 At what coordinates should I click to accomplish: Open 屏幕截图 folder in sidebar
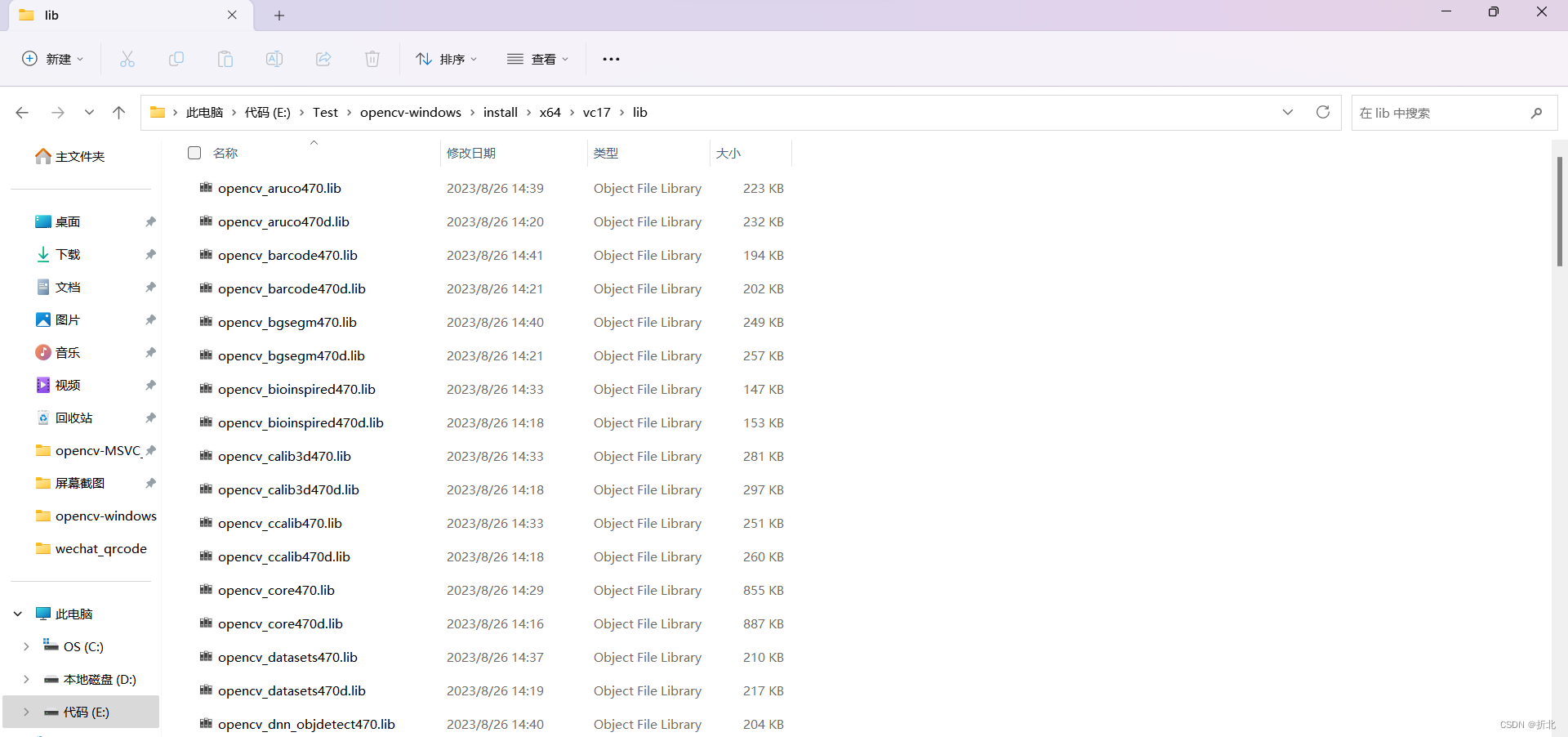(x=70, y=483)
